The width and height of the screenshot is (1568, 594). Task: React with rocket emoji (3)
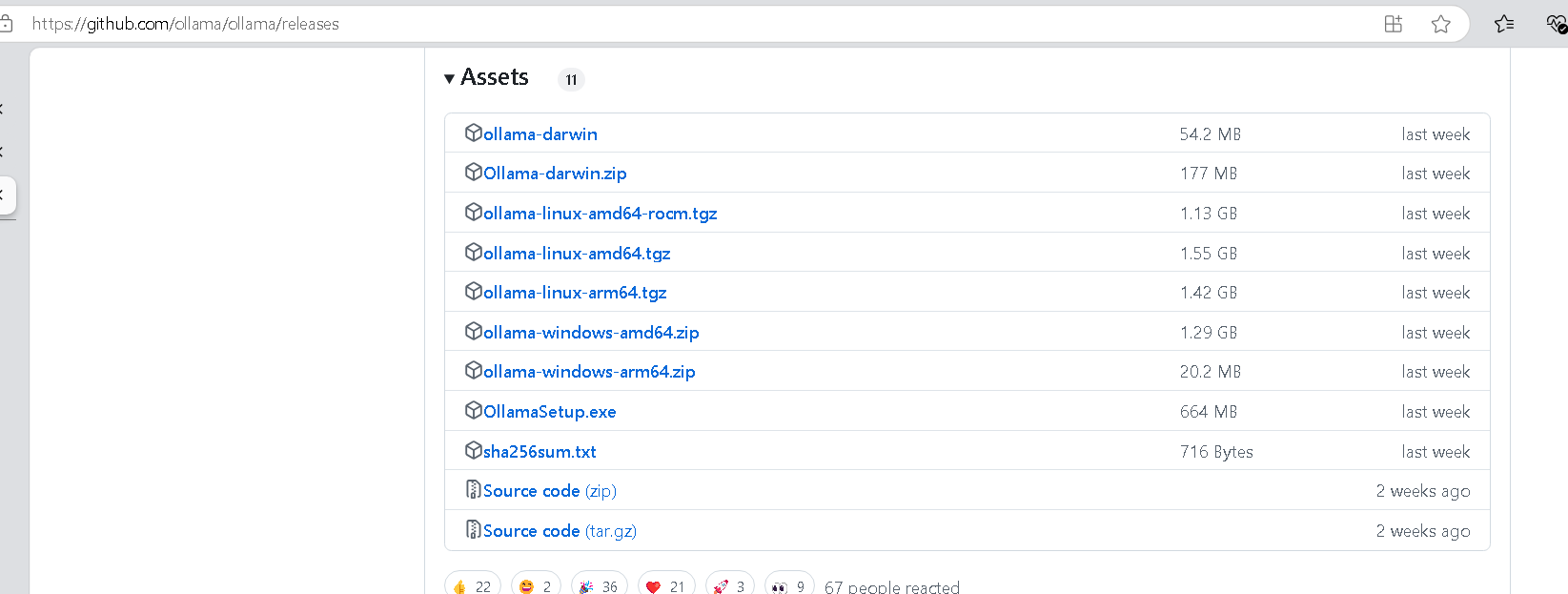pos(730,585)
